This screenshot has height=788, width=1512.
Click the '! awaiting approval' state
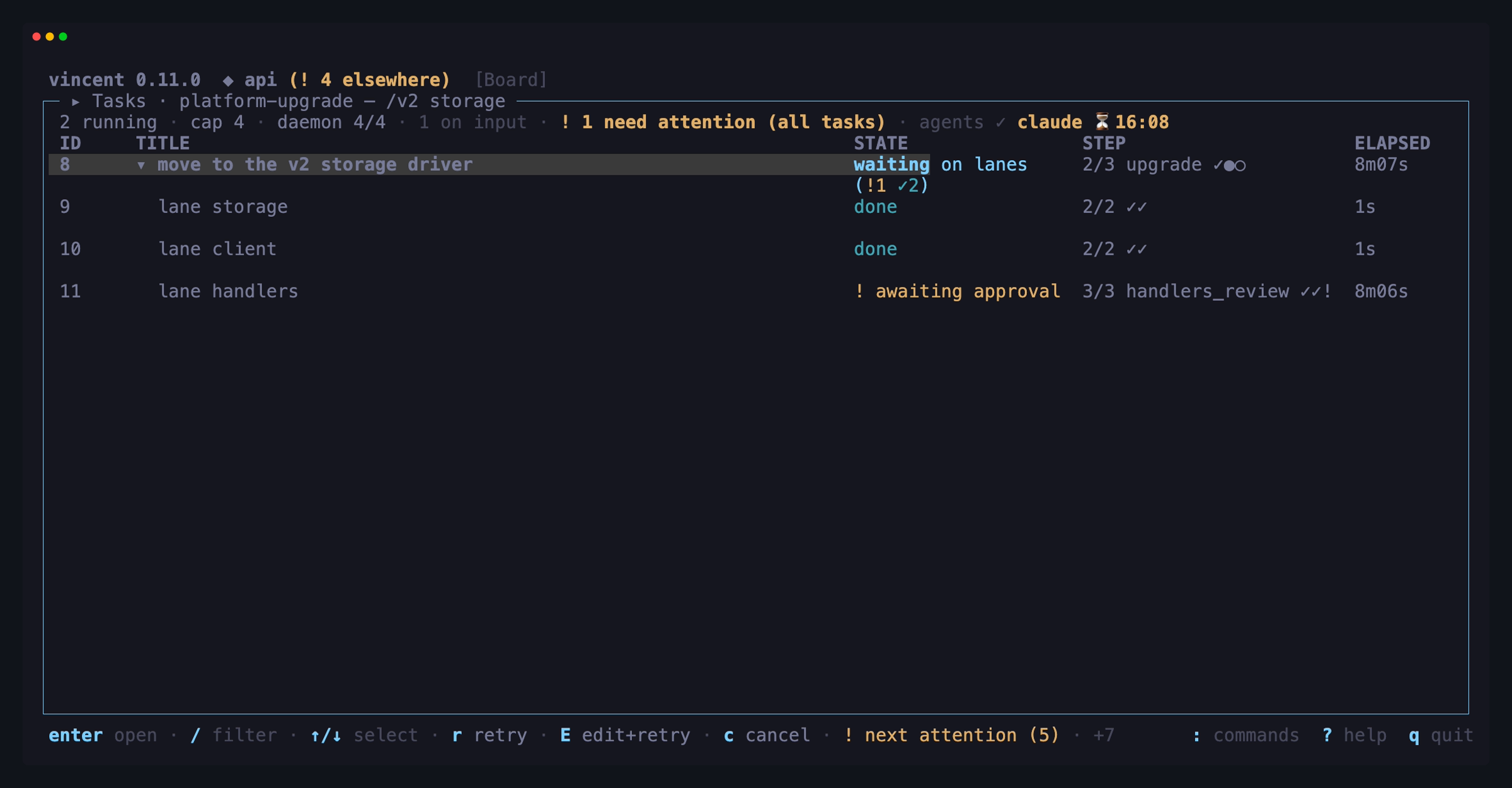957,291
